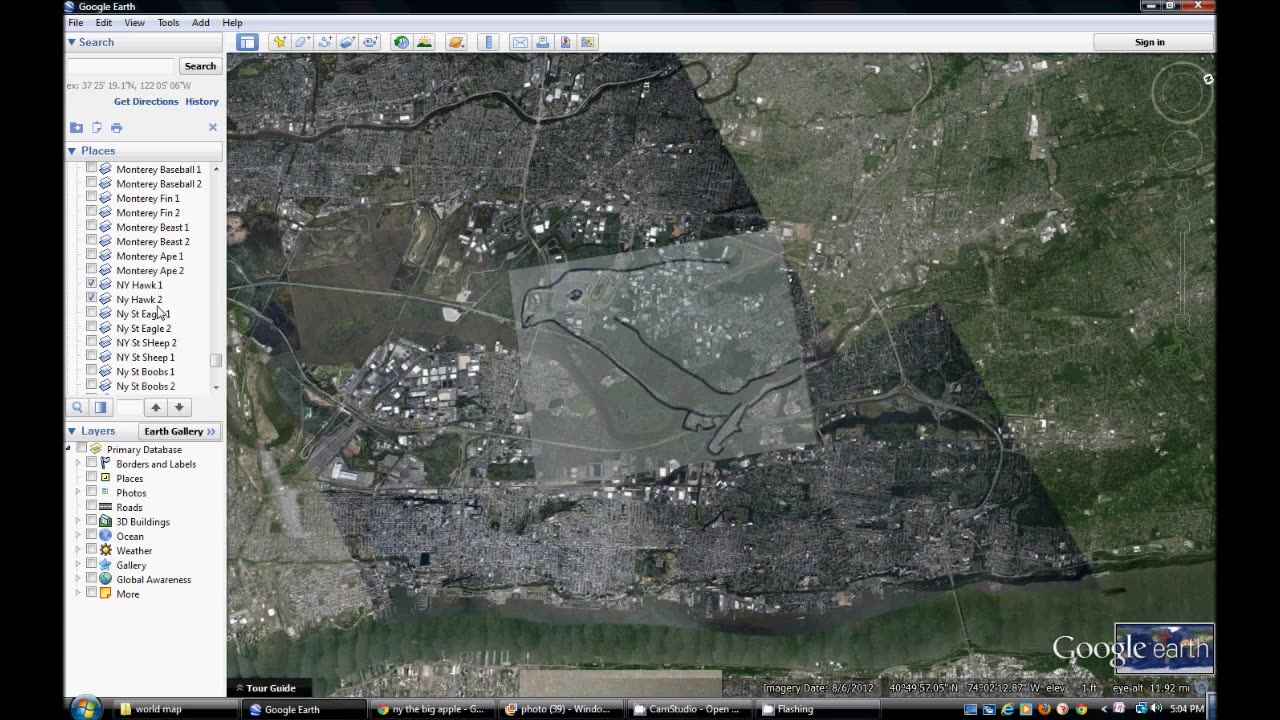
Task: Collapse the Search panel triangle
Action: pos(72,42)
